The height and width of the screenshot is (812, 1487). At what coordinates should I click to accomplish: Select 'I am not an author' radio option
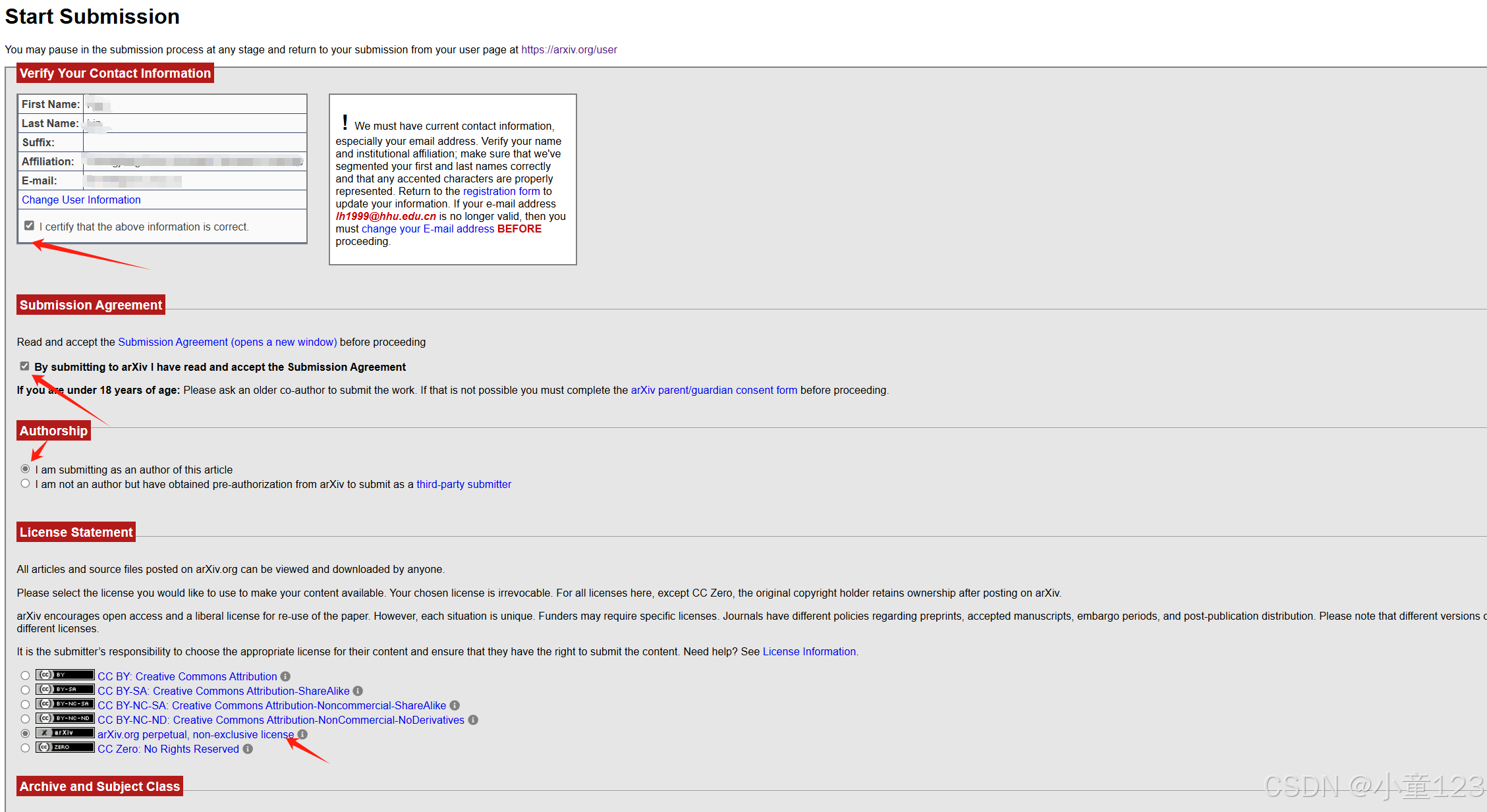click(x=25, y=483)
